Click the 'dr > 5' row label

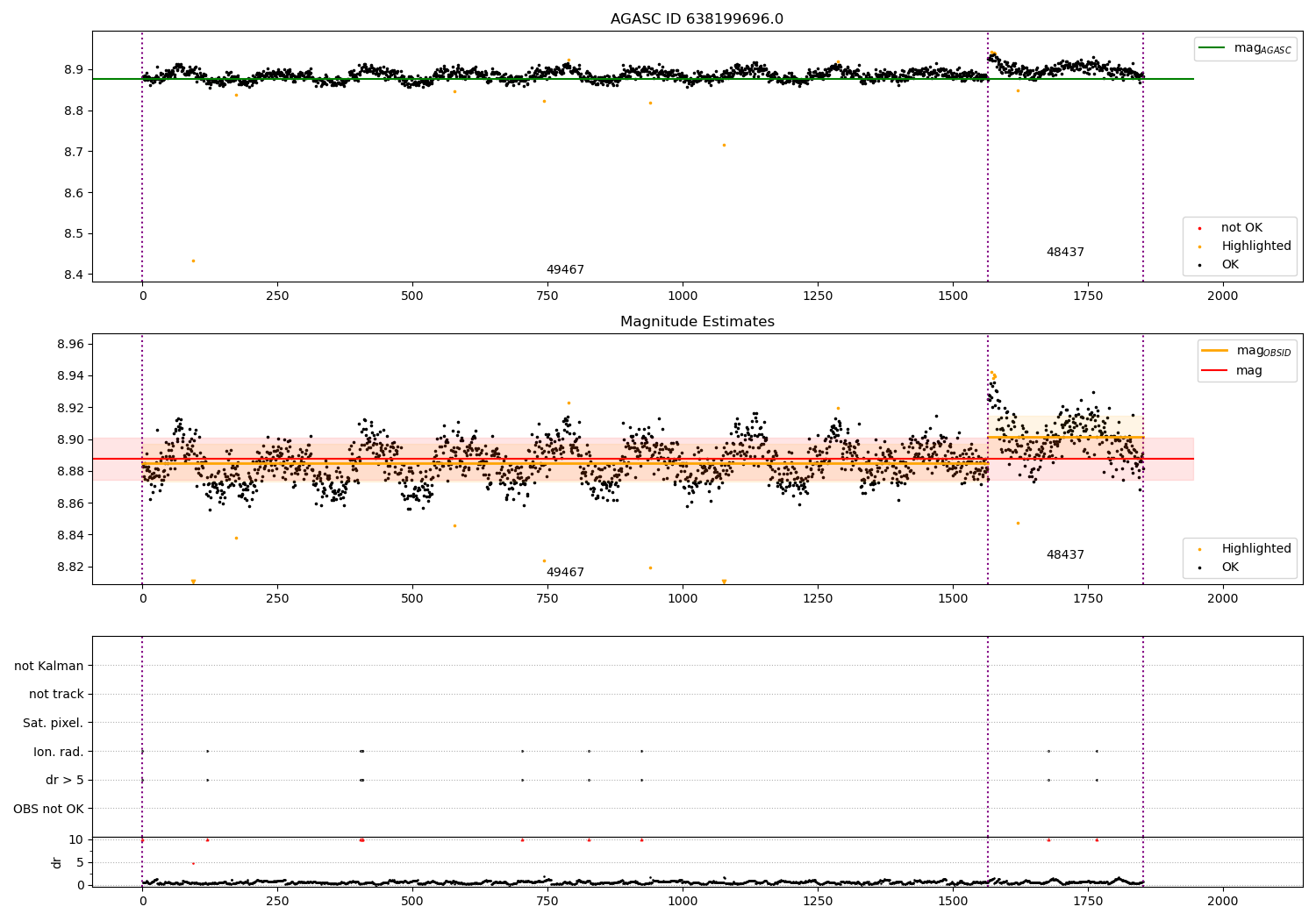(65, 781)
